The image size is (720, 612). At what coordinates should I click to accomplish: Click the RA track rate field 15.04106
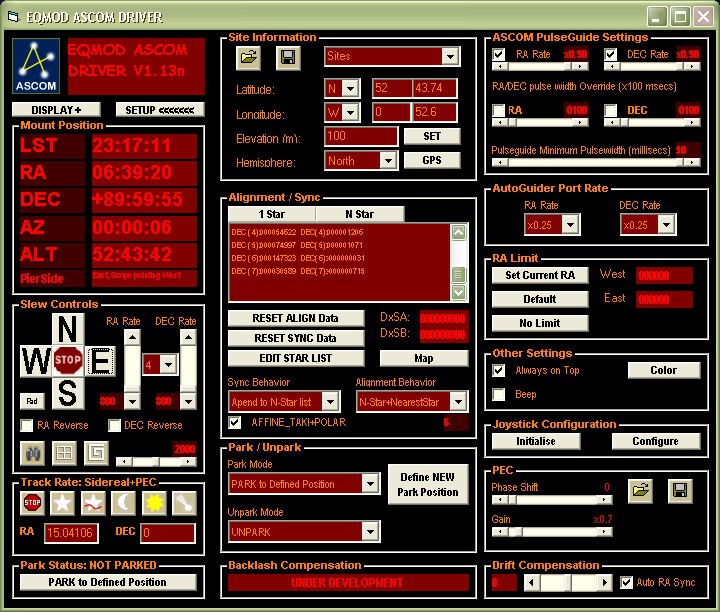point(71,533)
